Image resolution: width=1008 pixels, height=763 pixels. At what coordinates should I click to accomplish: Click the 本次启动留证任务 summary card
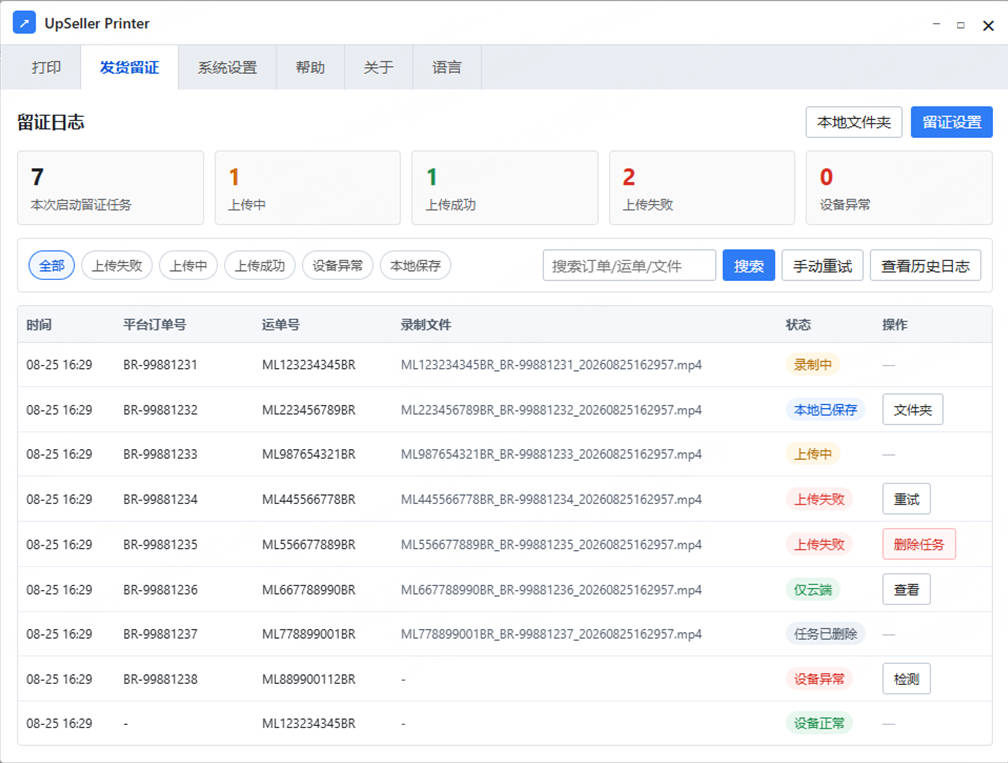(111, 188)
